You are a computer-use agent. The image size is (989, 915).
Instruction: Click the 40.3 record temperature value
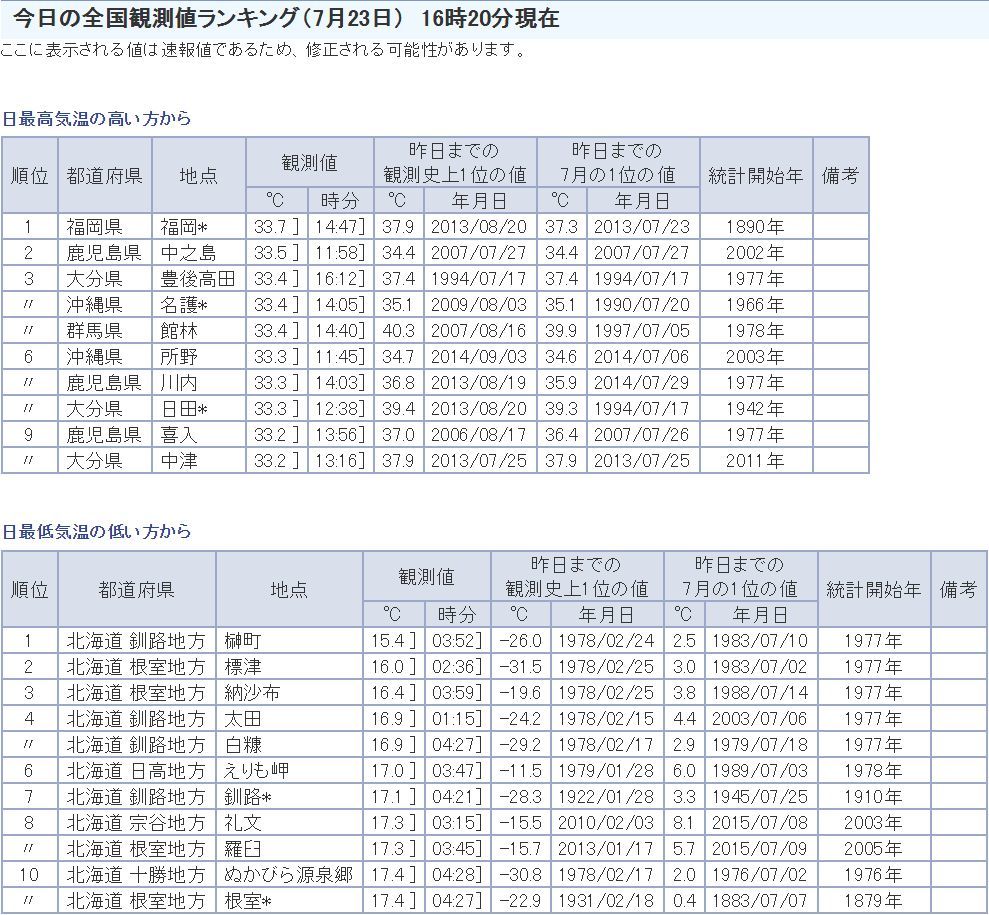pos(397,331)
